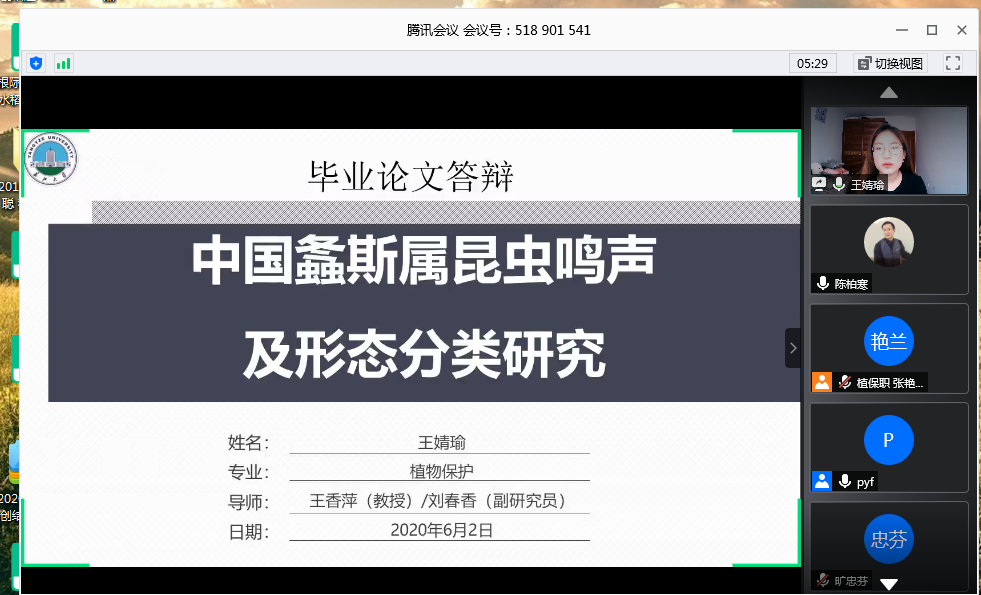Click the blue security shield icon
Screen dimensions: 981x595
click(37, 63)
